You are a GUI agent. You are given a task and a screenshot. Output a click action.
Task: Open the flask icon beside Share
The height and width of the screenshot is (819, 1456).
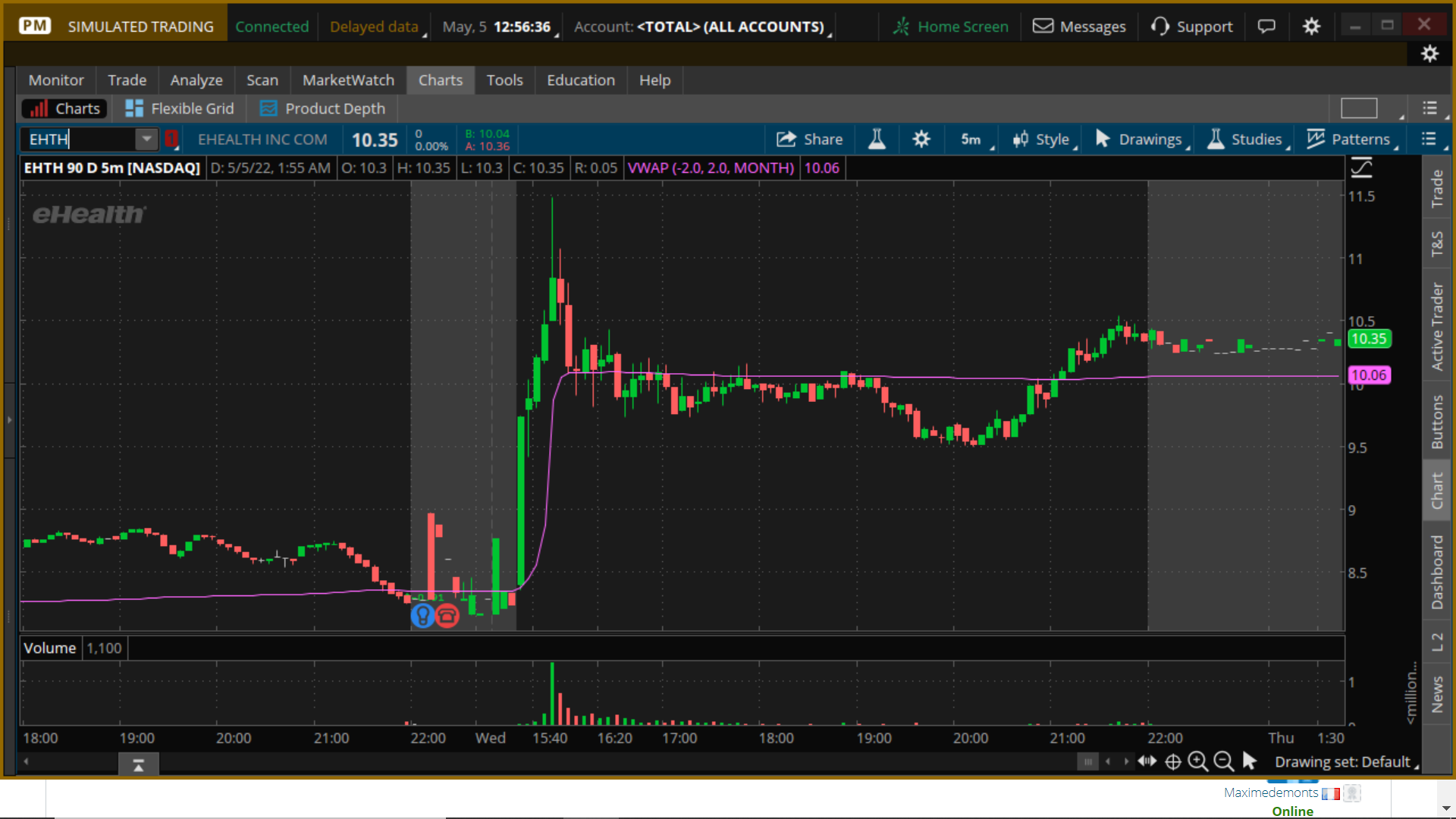click(x=877, y=140)
